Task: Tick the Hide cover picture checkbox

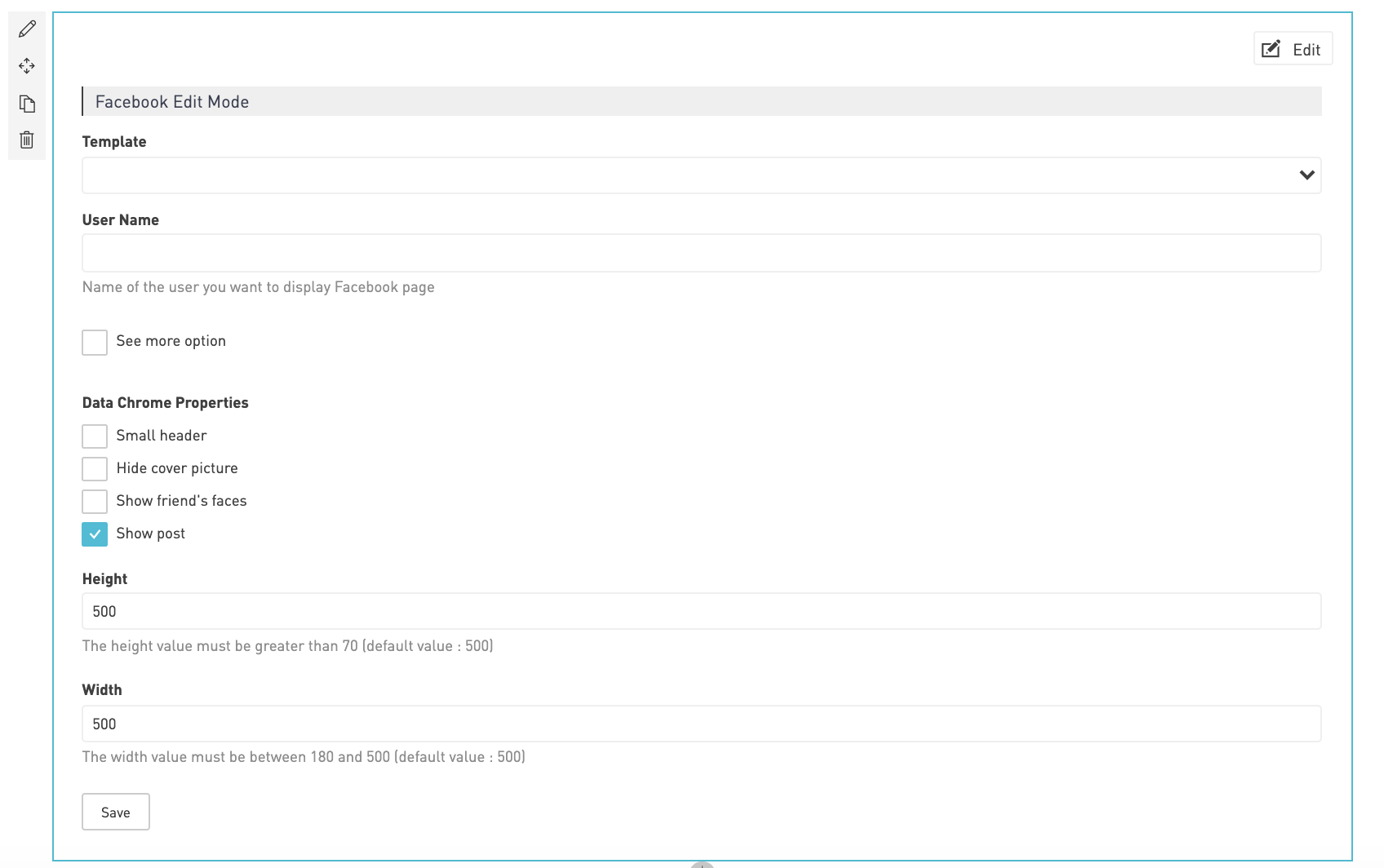Action: 95,468
